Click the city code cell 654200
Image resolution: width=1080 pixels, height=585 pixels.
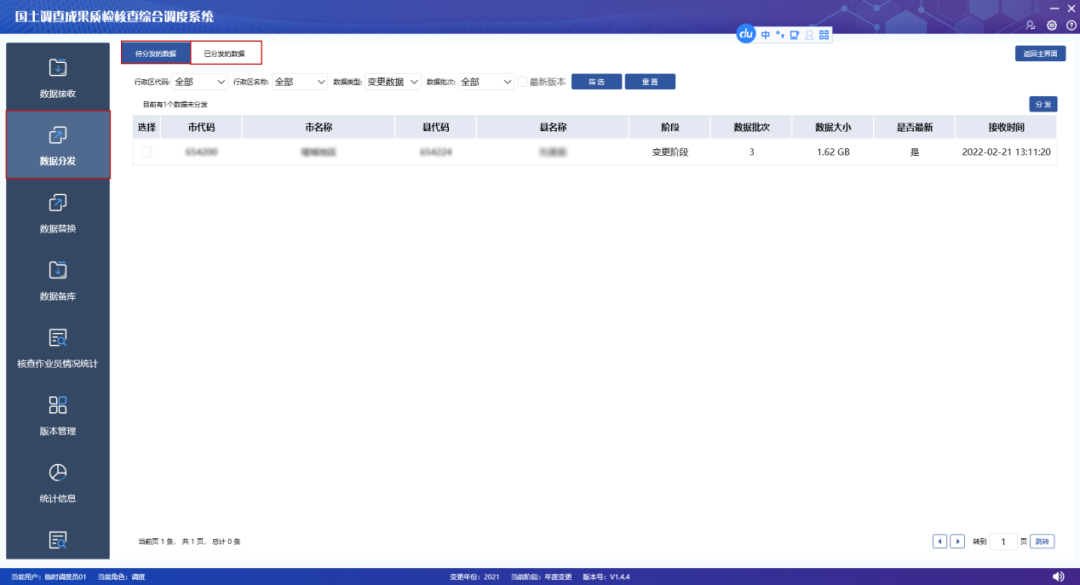201,152
